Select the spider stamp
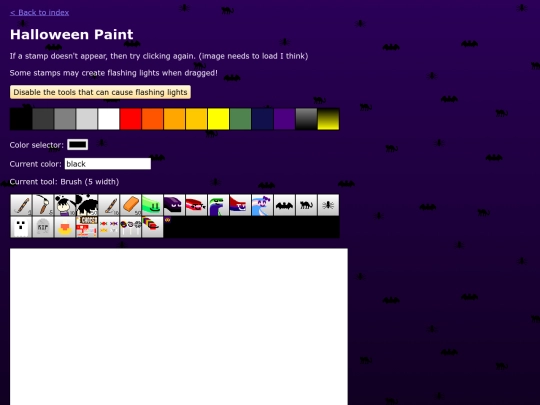540x405 pixels. click(328, 205)
